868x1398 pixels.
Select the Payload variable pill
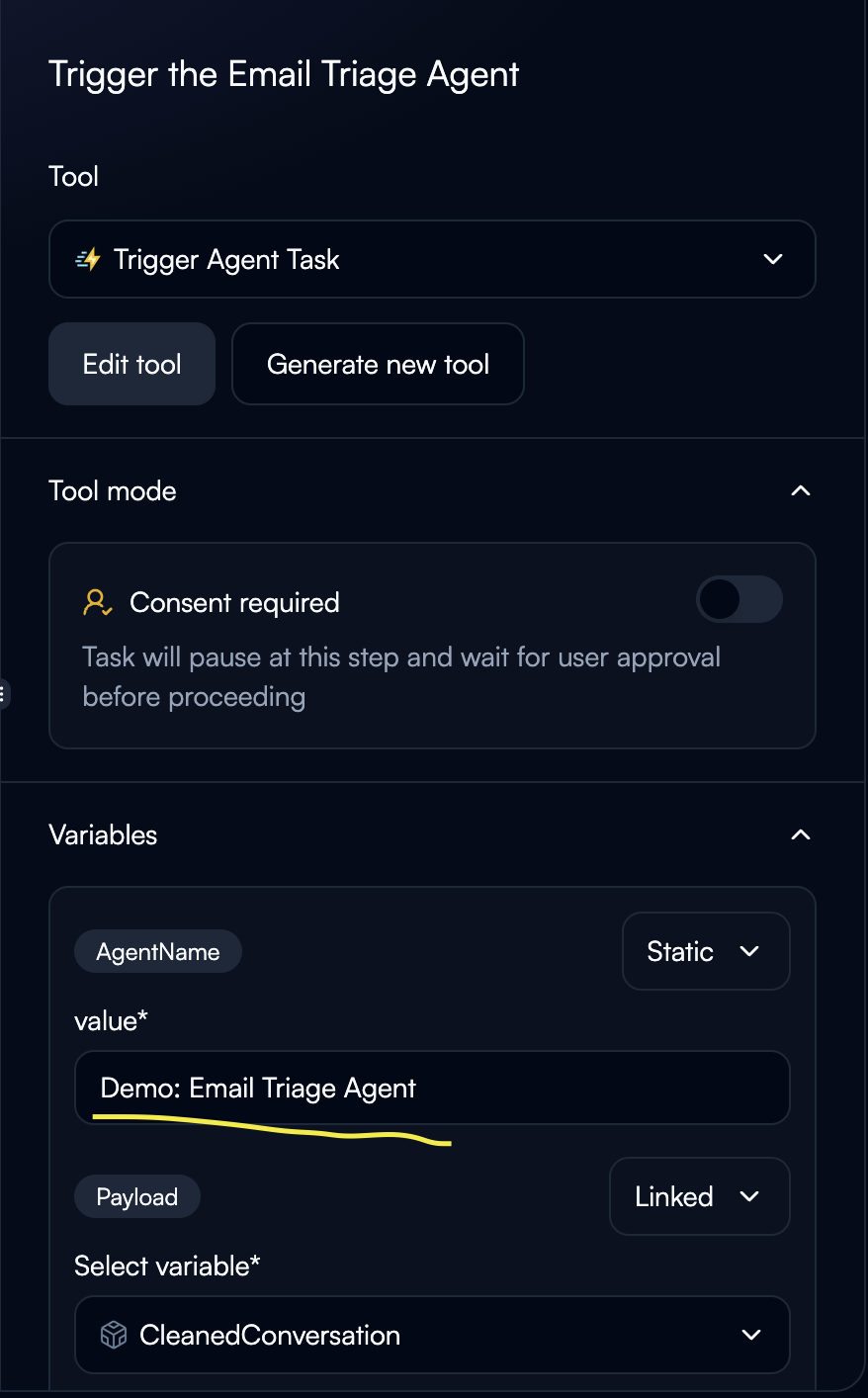click(x=136, y=1195)
